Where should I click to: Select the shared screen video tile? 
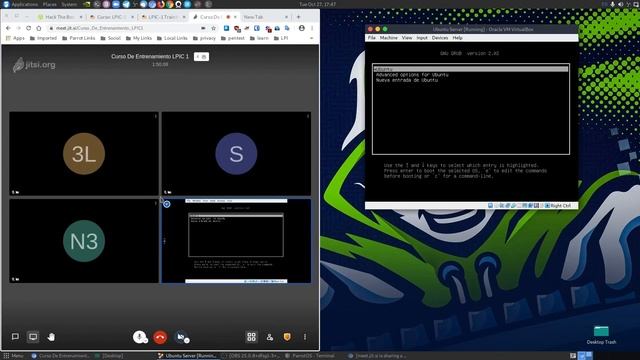[x=236, y=241]
